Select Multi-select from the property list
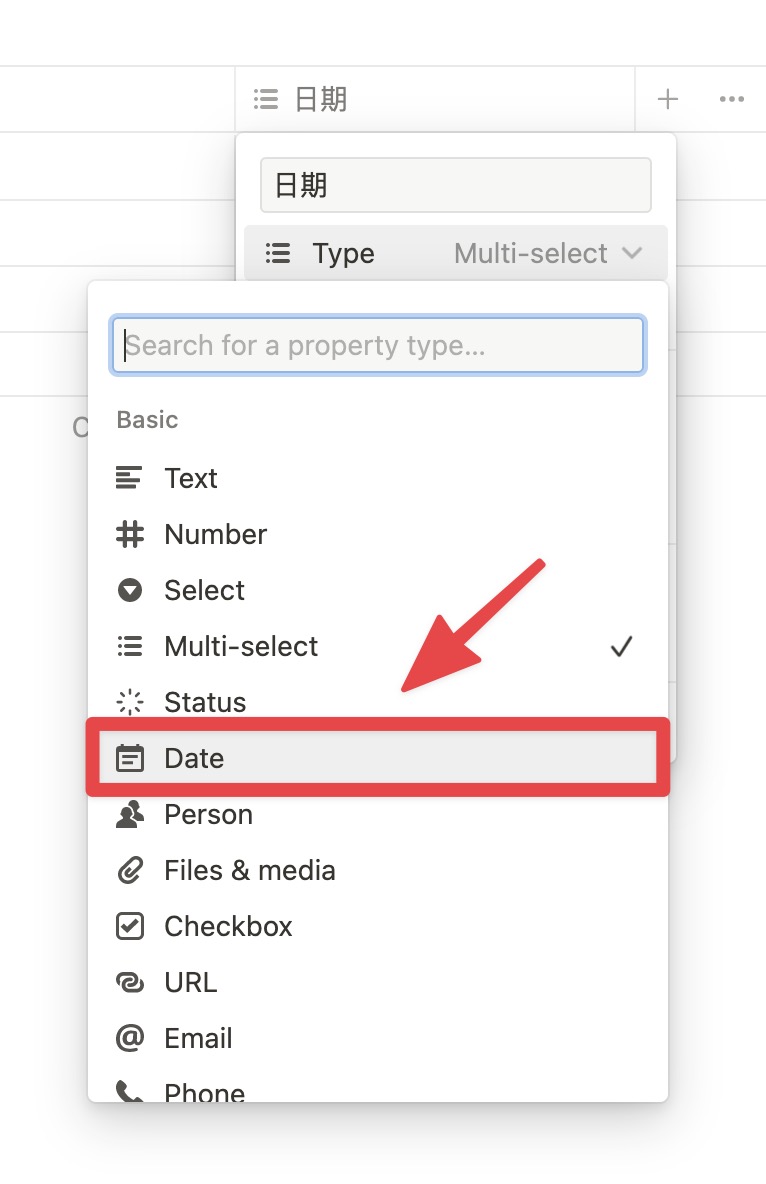The image size is (766, 1184). click(378, 646)
